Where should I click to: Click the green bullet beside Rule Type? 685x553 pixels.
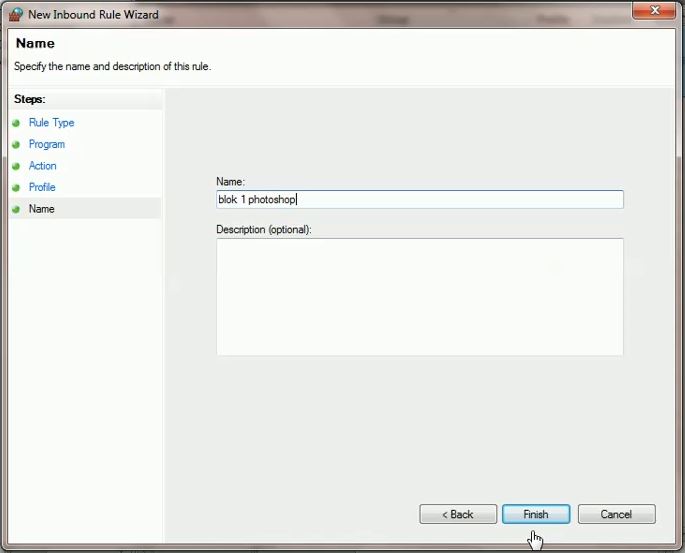click(x=16, y=123)
